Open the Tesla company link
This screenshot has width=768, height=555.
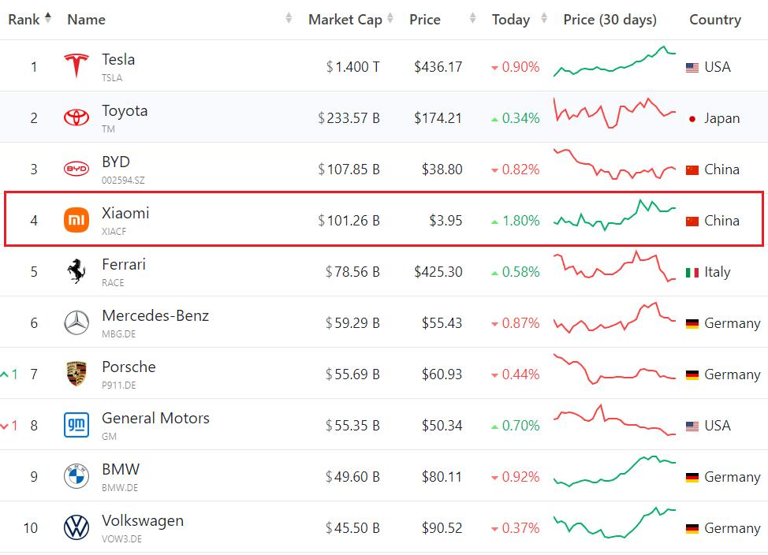[x=118, y=59]
